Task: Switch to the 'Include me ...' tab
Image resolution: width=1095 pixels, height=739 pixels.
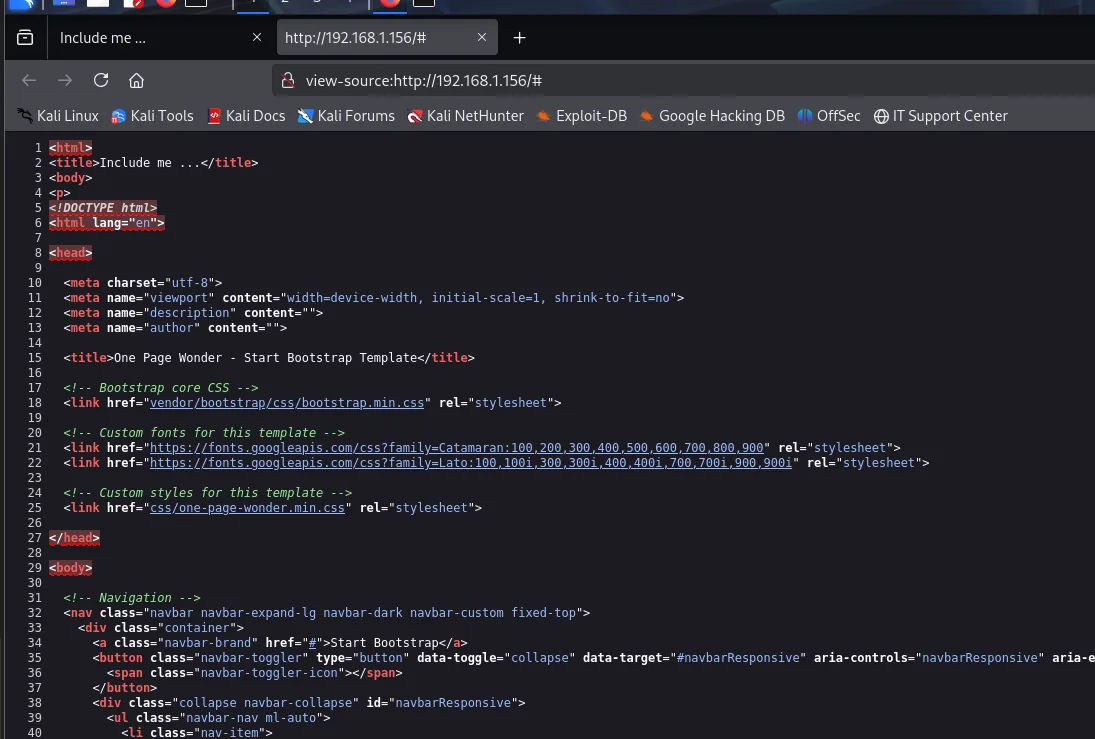Action: click(159, 38)
